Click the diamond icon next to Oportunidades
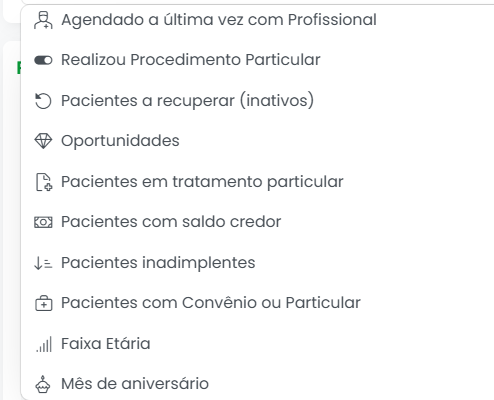 [x=43, y=141]
